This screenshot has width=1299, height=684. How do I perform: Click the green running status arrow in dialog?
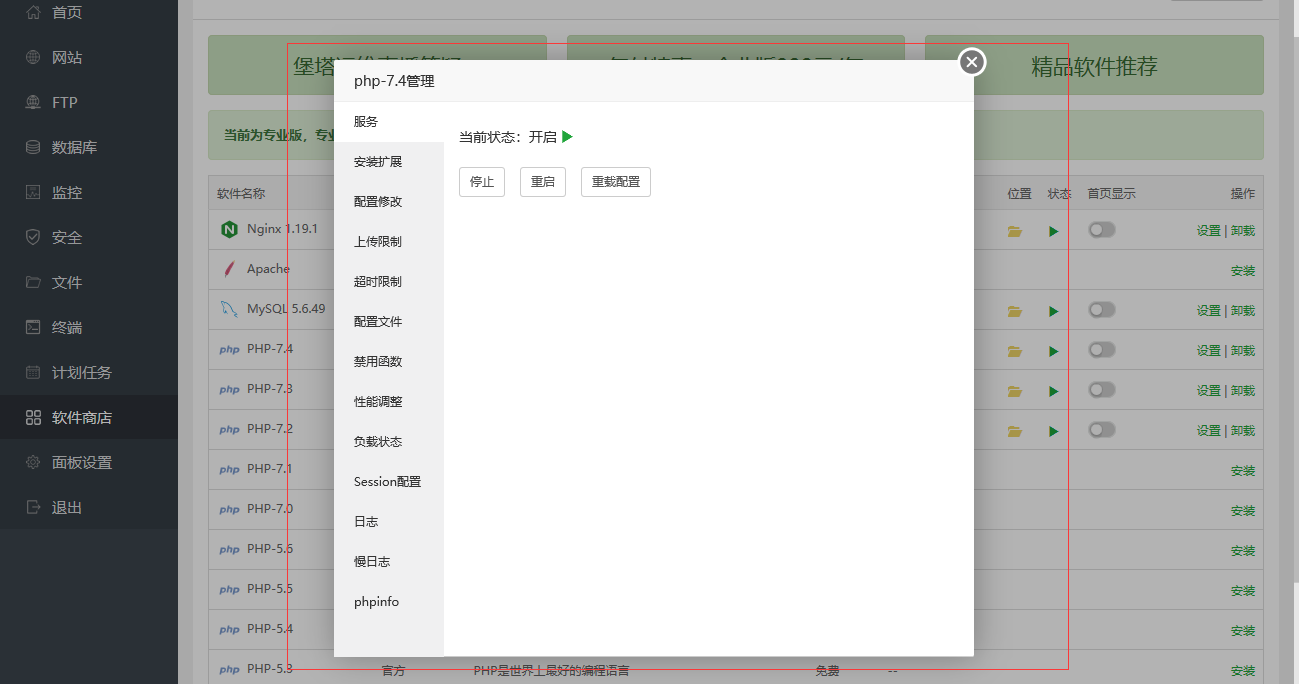(x=567, y=137)
